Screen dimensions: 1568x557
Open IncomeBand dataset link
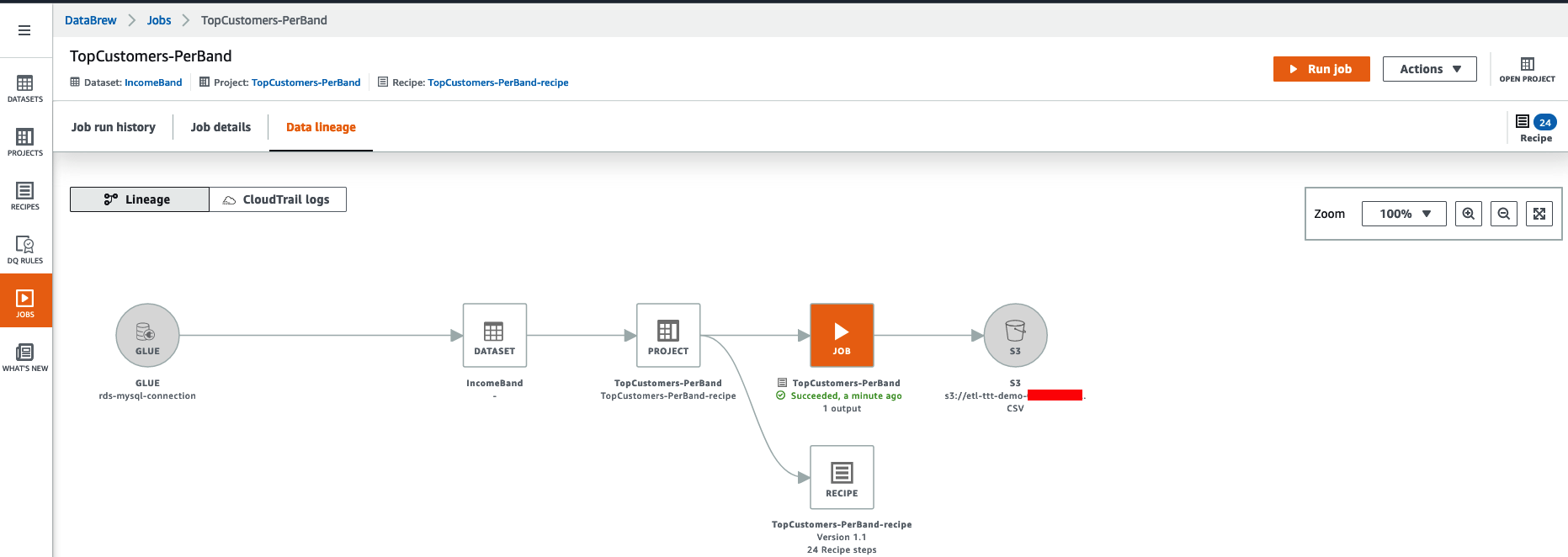[153, 82]
